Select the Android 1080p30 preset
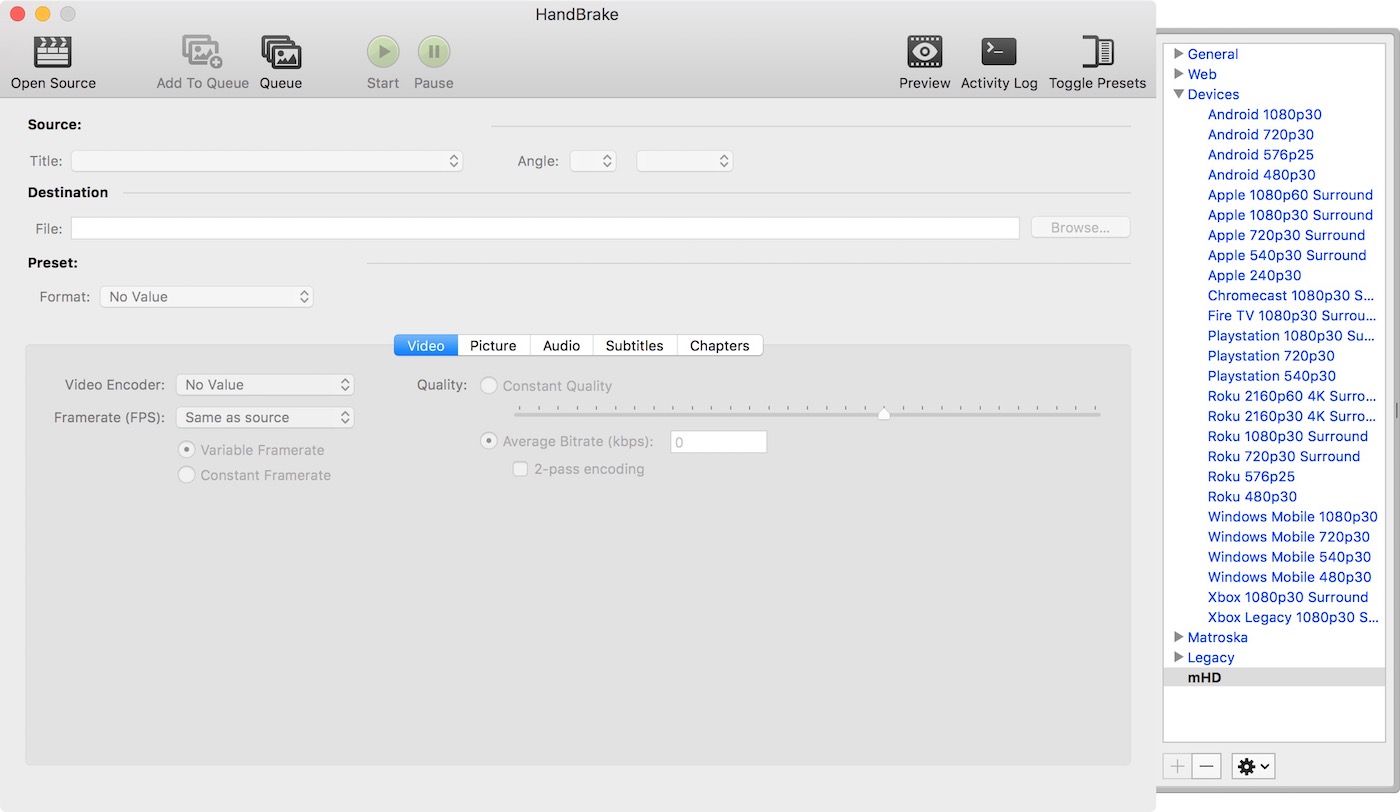Screen dimensions: 1400x812 [x=1264, y=114]
